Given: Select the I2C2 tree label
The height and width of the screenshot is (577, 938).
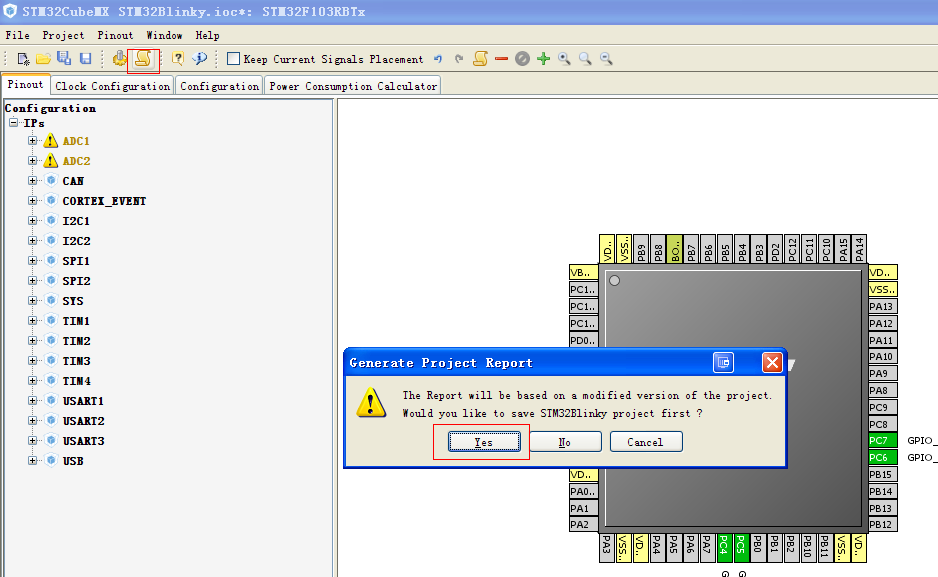Looking at the screenshot, I should [76, 241].
